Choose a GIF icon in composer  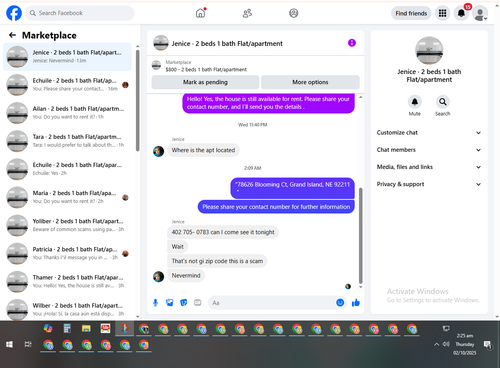[x=198, y=302]
